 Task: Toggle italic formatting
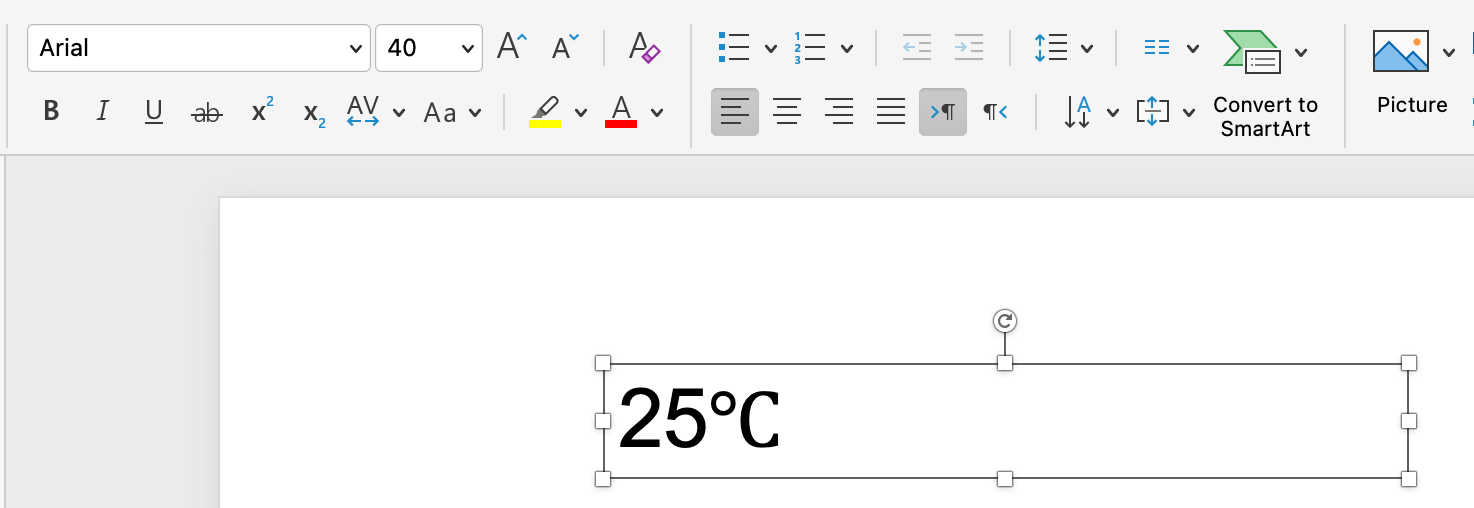coord(102,112)
